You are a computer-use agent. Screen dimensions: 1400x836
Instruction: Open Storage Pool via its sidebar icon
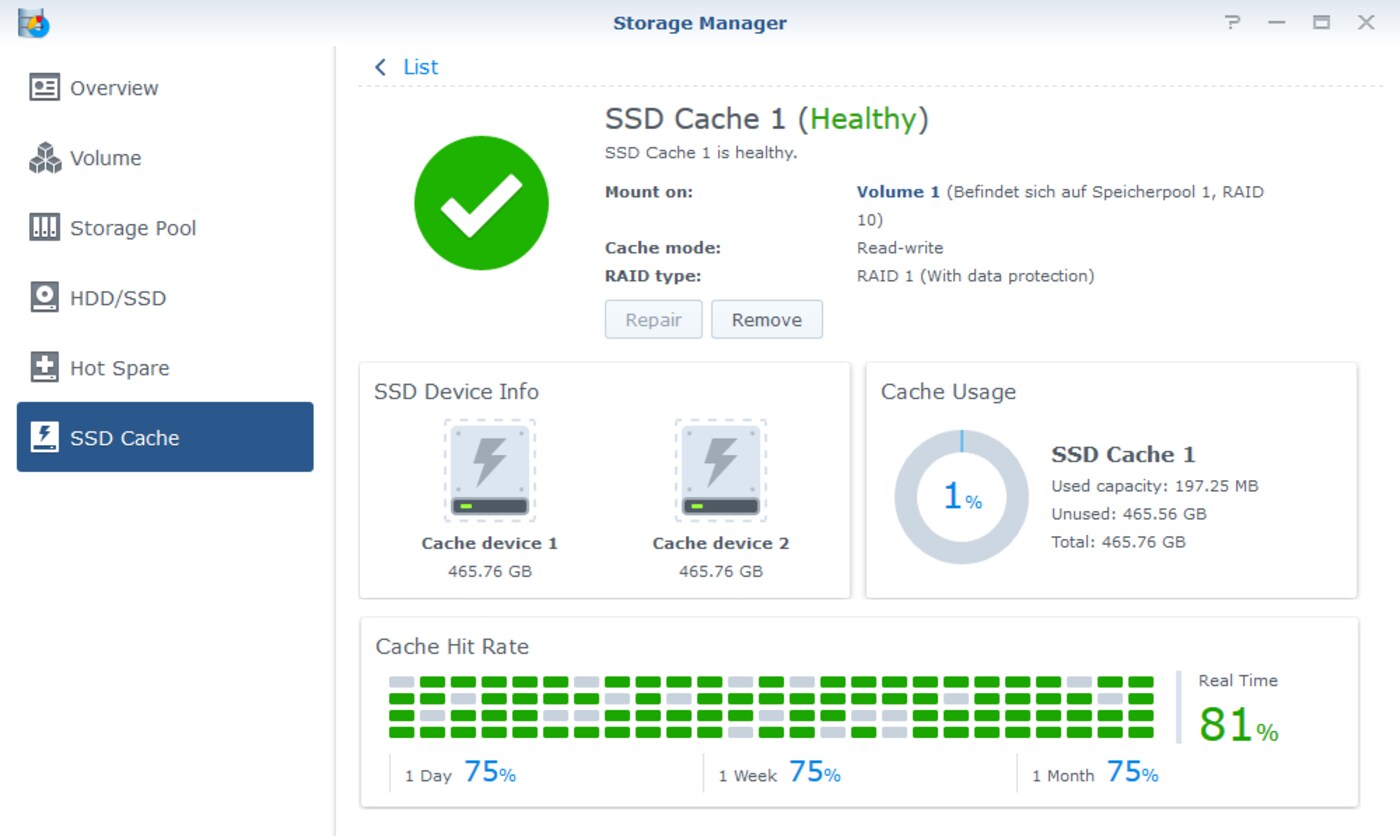coord(44,227)
